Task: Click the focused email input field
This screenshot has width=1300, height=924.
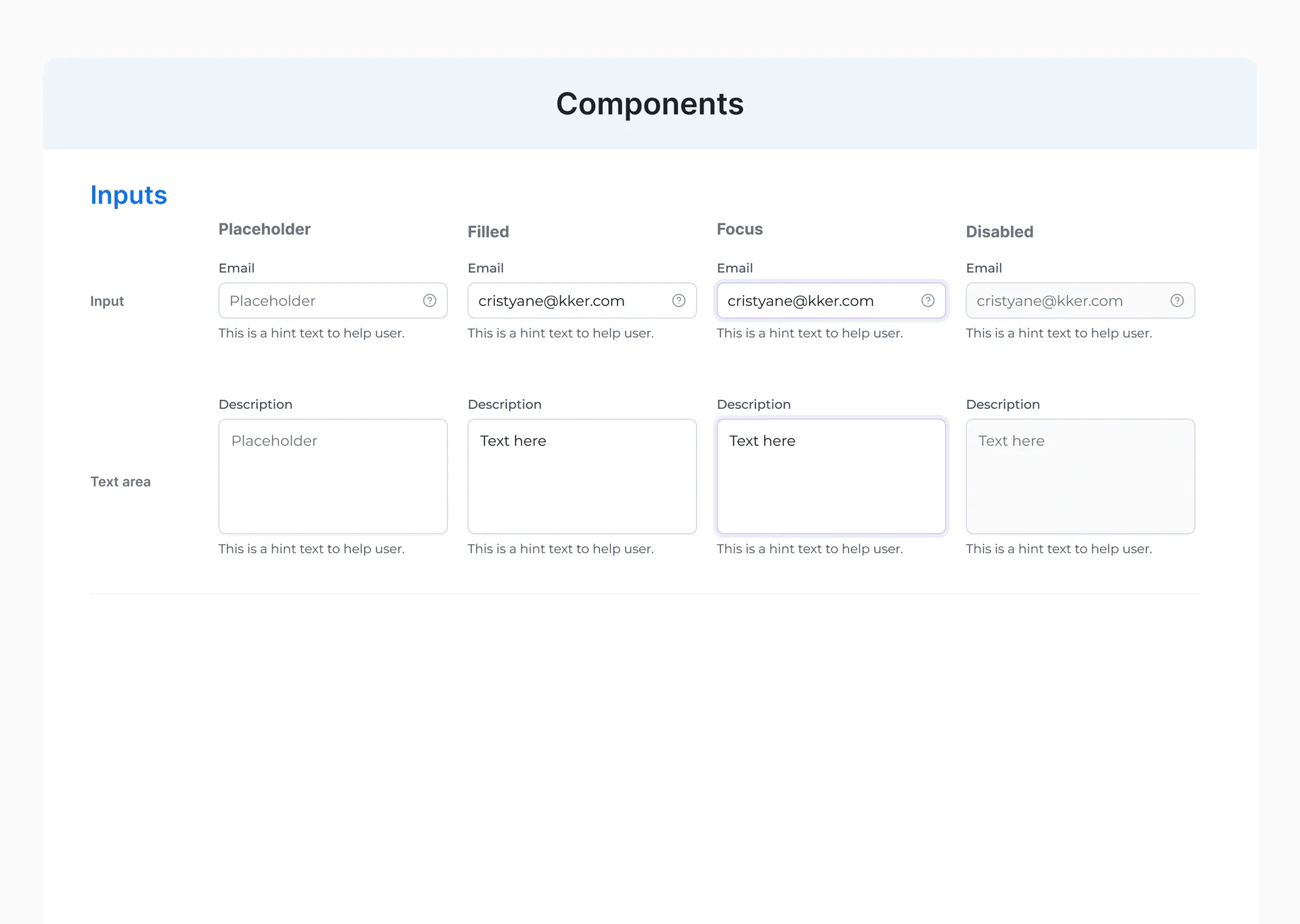Action: pos(831,301)
